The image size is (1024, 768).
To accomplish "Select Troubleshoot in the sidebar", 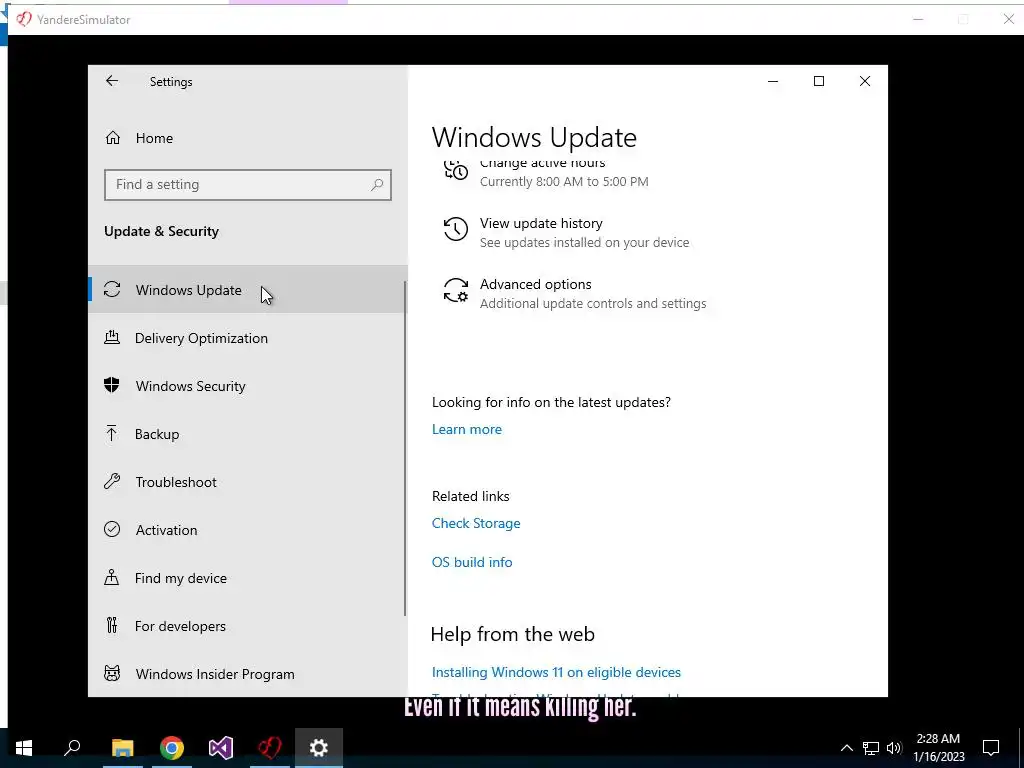I will [248, 482].
